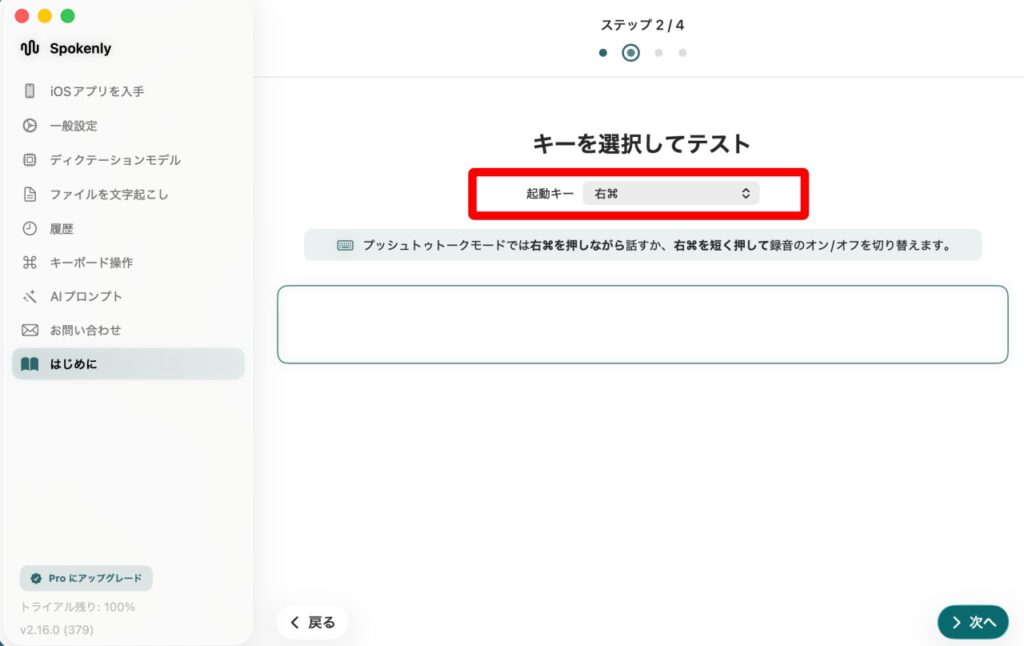Screen dimensions: 1024x646
Task: Open the 起動キー dropdown showing 右⌘
Action: click(x=670, y=194)
